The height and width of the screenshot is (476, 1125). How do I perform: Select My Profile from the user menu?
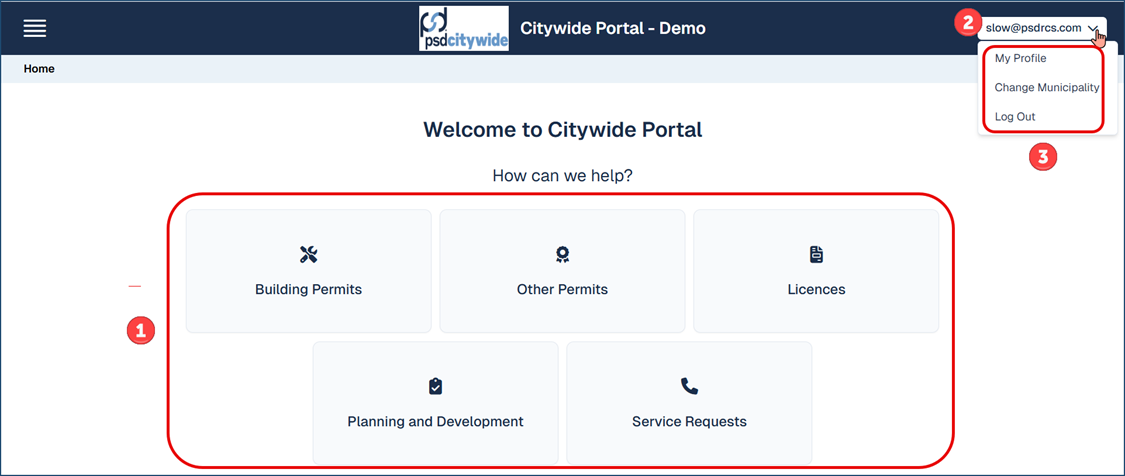pos(1020,58)
